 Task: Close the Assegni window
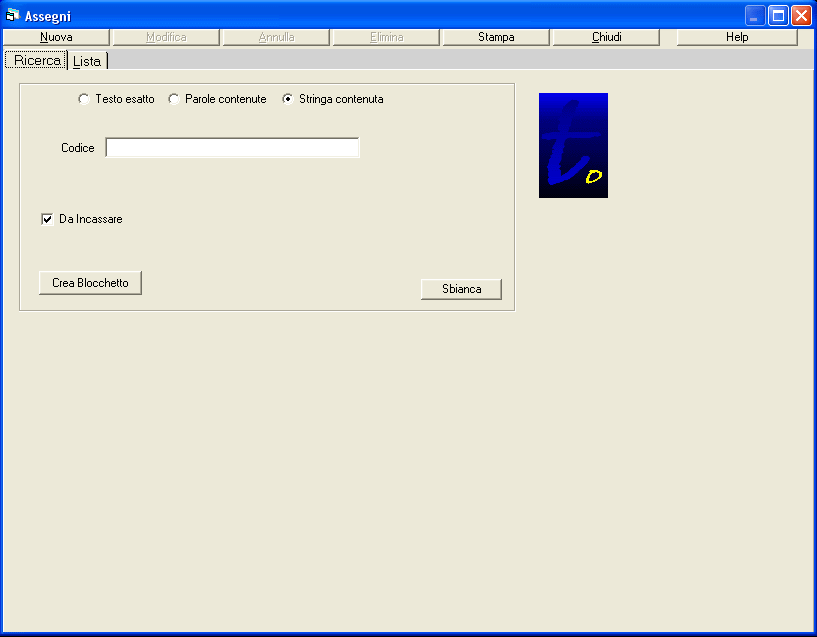801,16
